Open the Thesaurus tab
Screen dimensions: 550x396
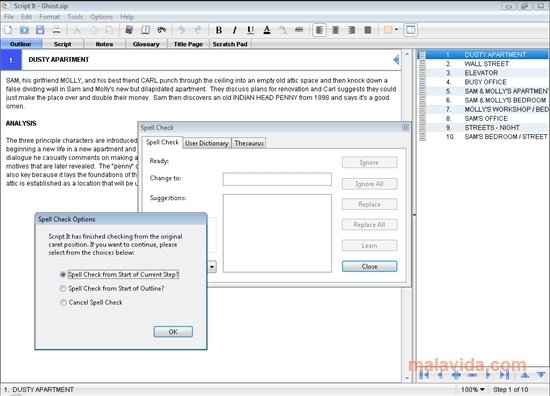249,143
